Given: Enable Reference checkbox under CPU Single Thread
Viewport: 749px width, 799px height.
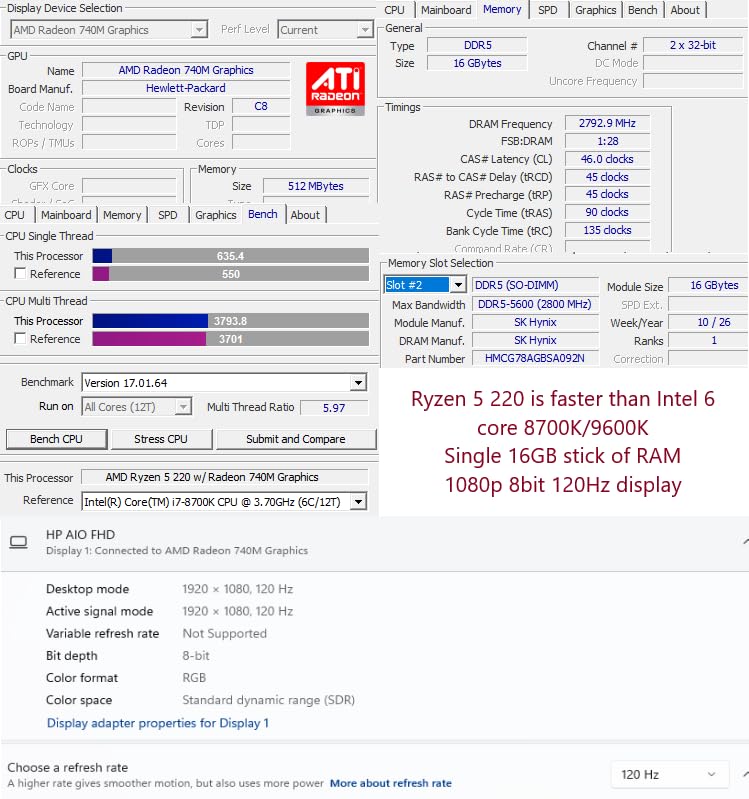Looking at the screenshot, I should tap(20, 274).
